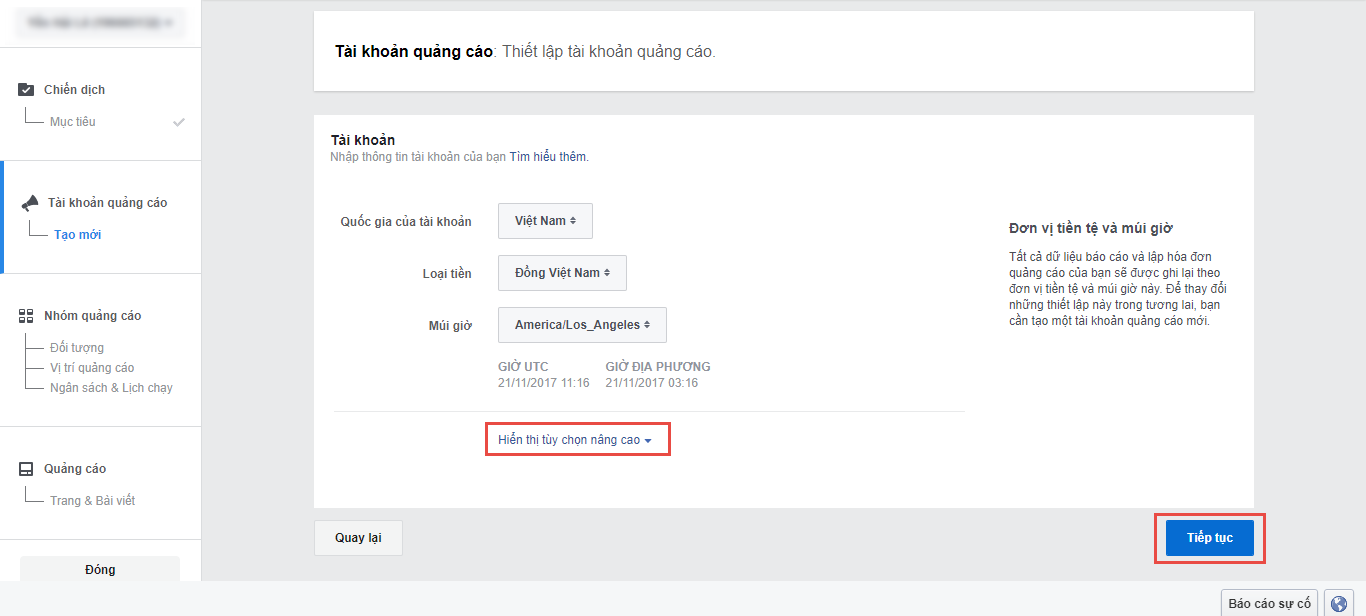Open the Việt Nam country dropdown
The width and height of the screenshot is (1366, 616).
[x=545, y=221]
